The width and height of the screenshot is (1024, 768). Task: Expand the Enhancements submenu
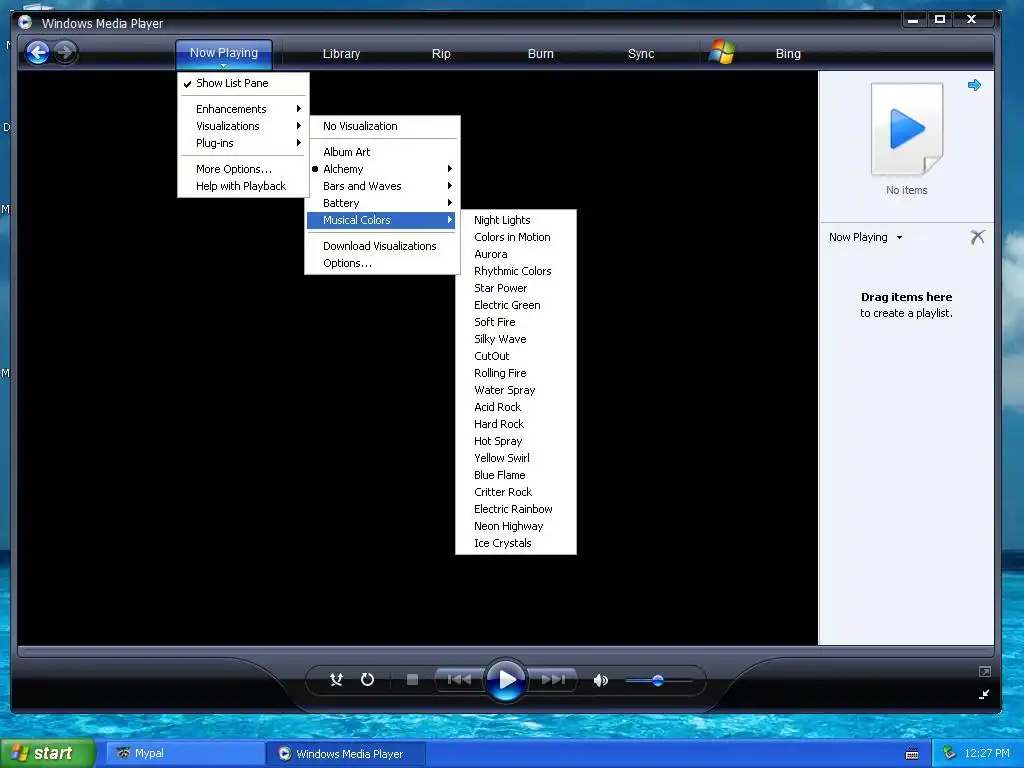(243, 109)
